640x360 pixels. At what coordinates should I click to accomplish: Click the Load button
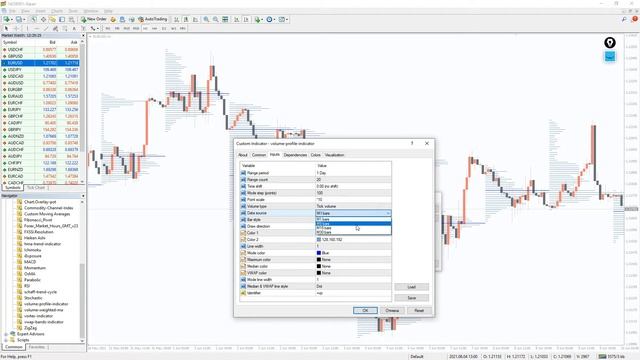411,287
